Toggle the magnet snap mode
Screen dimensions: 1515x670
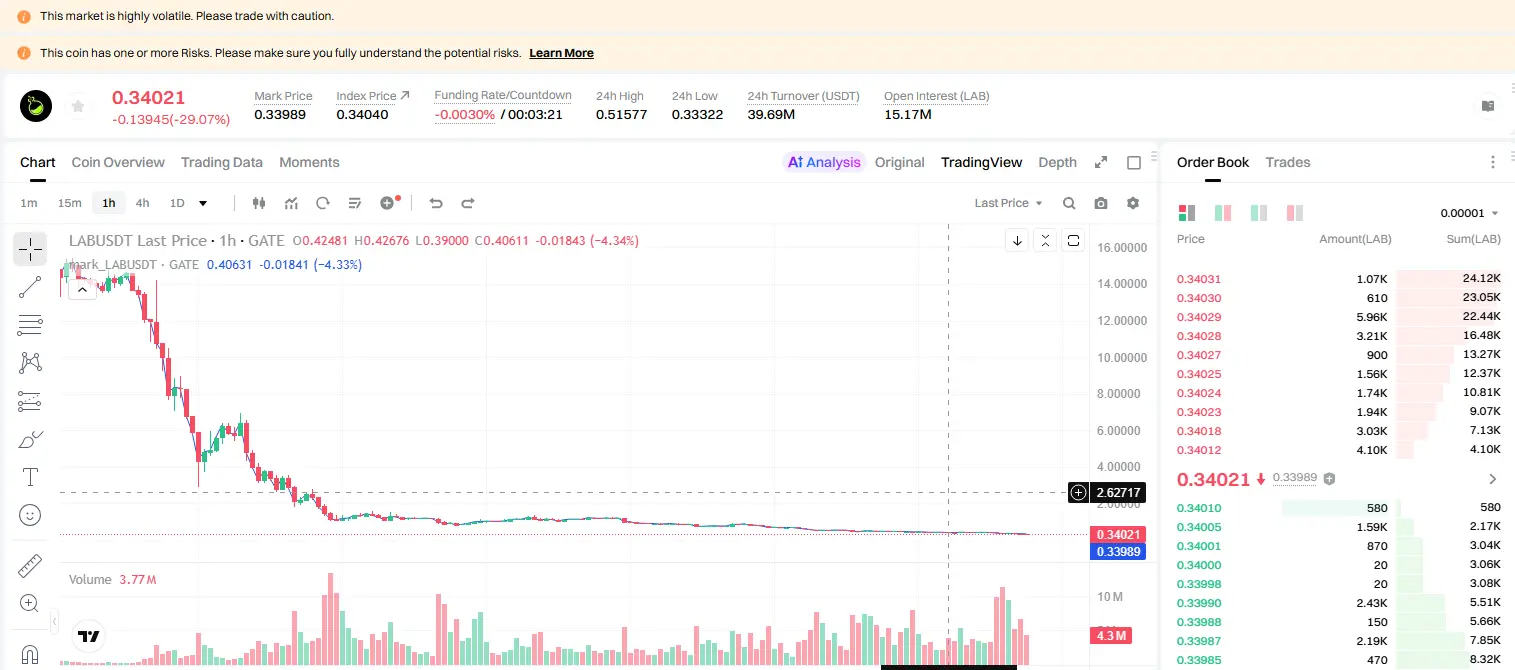coord(30,654)
